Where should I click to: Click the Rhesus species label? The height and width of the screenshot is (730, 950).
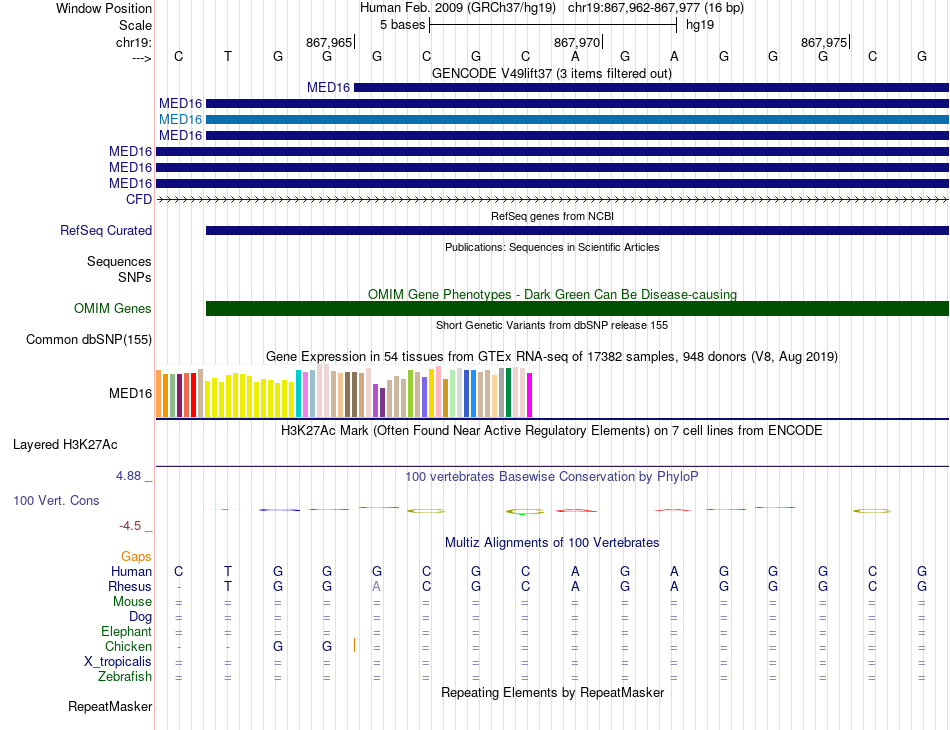click(x=130, y=586)
